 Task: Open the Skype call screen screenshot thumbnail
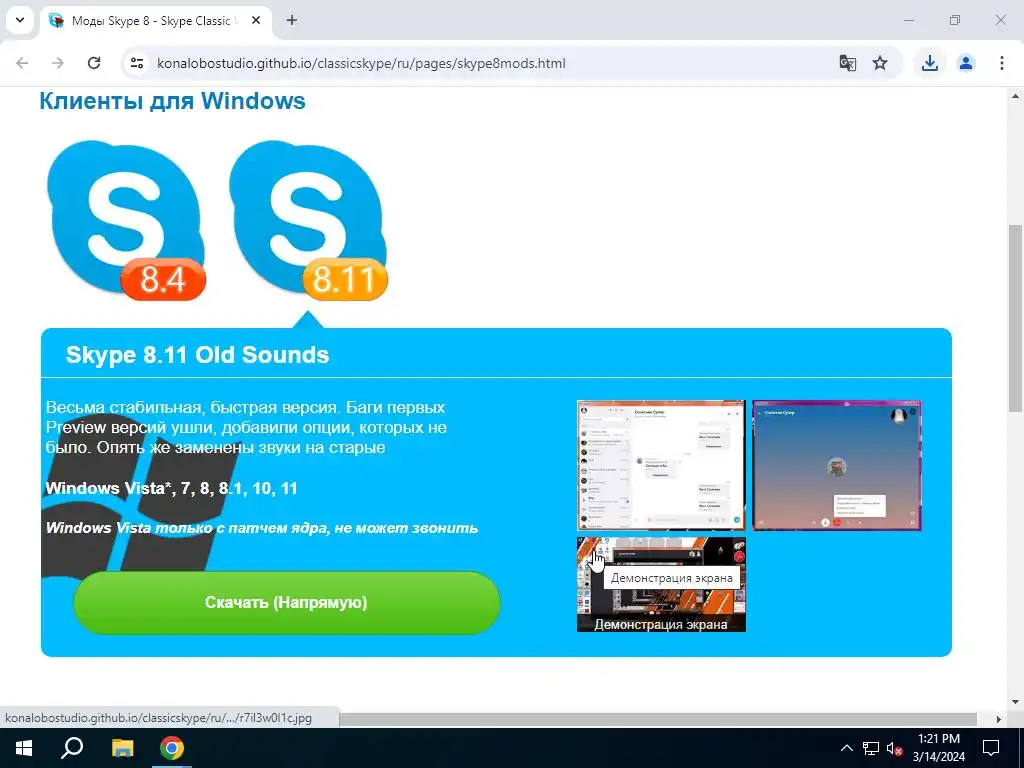[837, 465]
